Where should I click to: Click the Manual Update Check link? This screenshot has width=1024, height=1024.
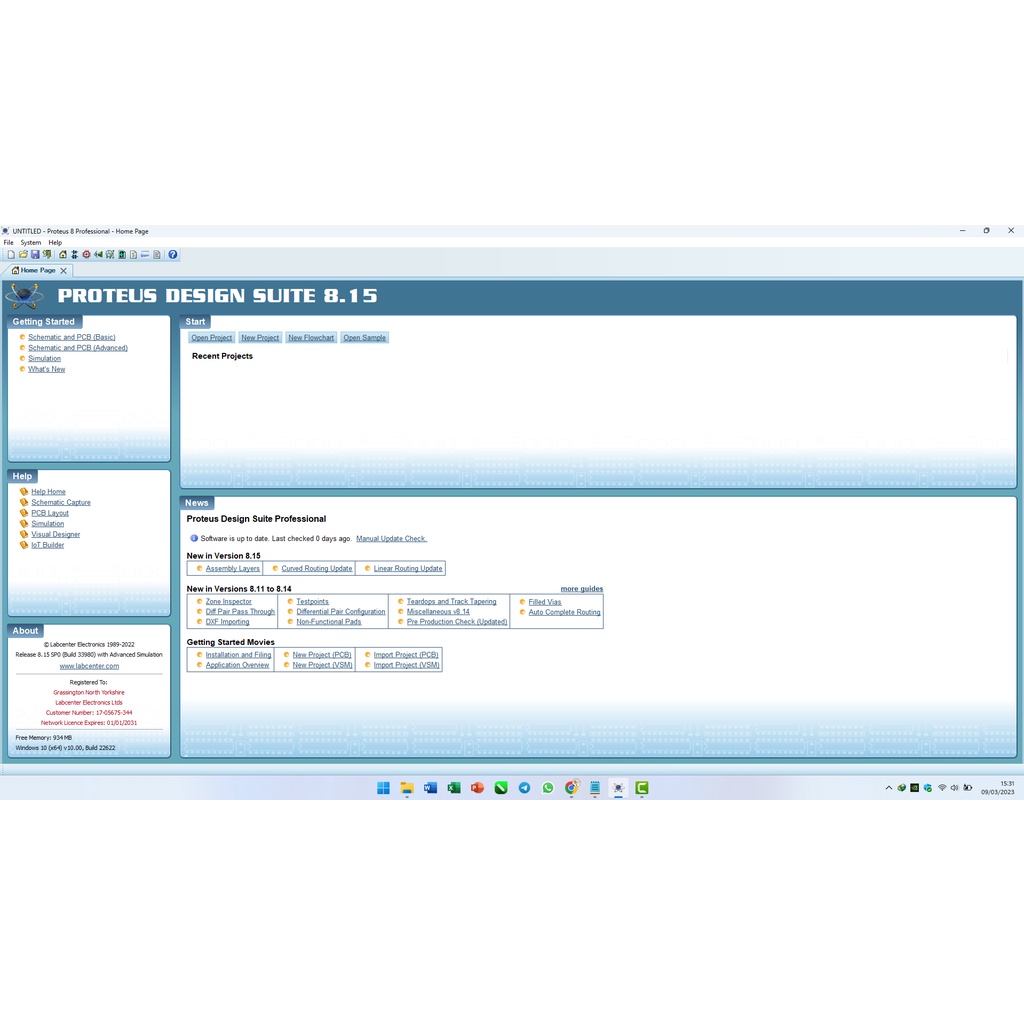(x=391, y=539)
